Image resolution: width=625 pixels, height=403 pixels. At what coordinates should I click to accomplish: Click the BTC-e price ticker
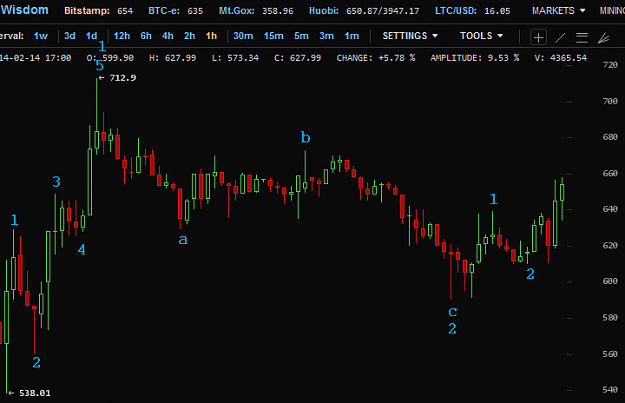(175, 11)
